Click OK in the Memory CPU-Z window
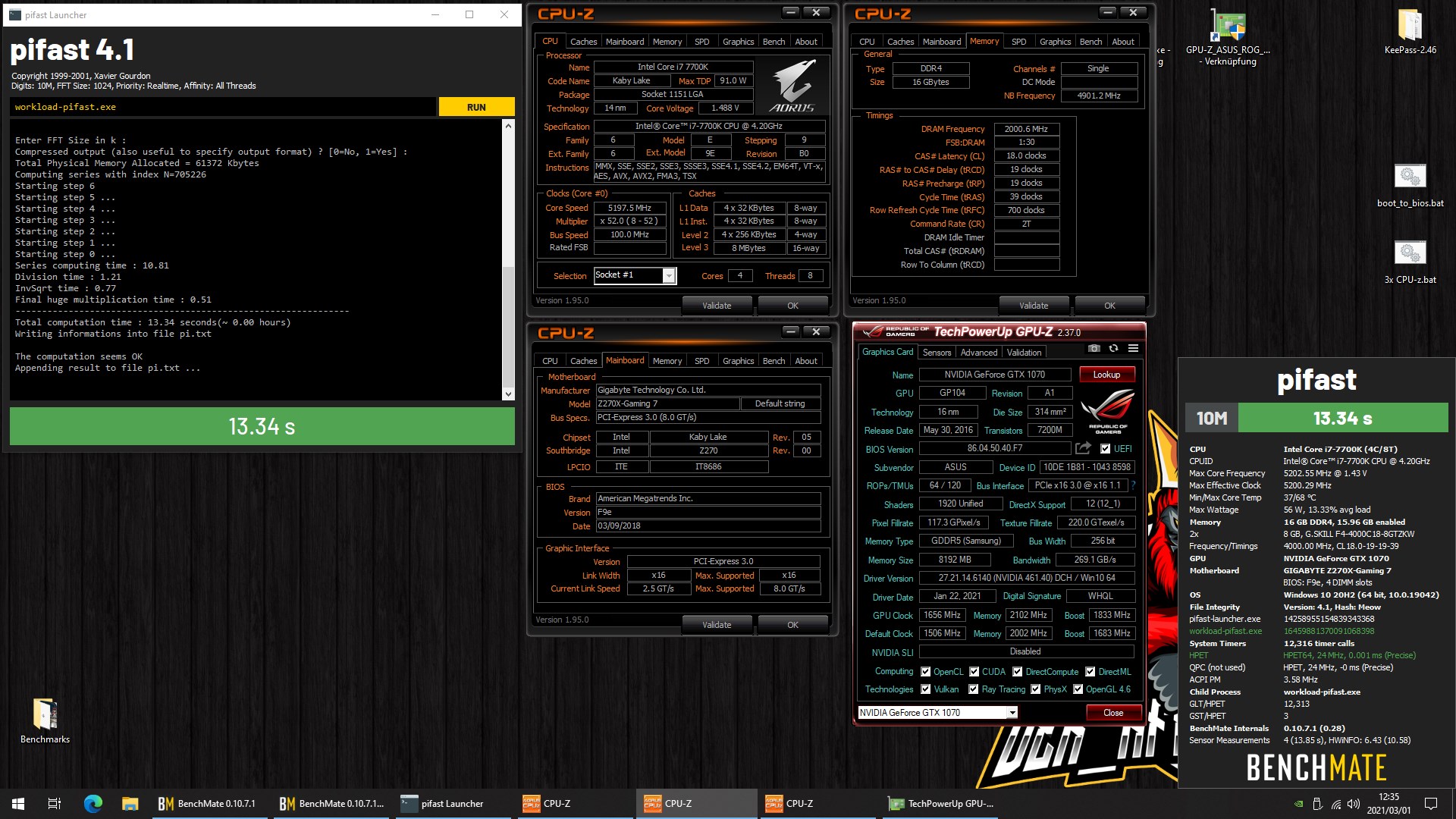Viewport: 1456px width, 819px height. click(x=1109, y=306)
